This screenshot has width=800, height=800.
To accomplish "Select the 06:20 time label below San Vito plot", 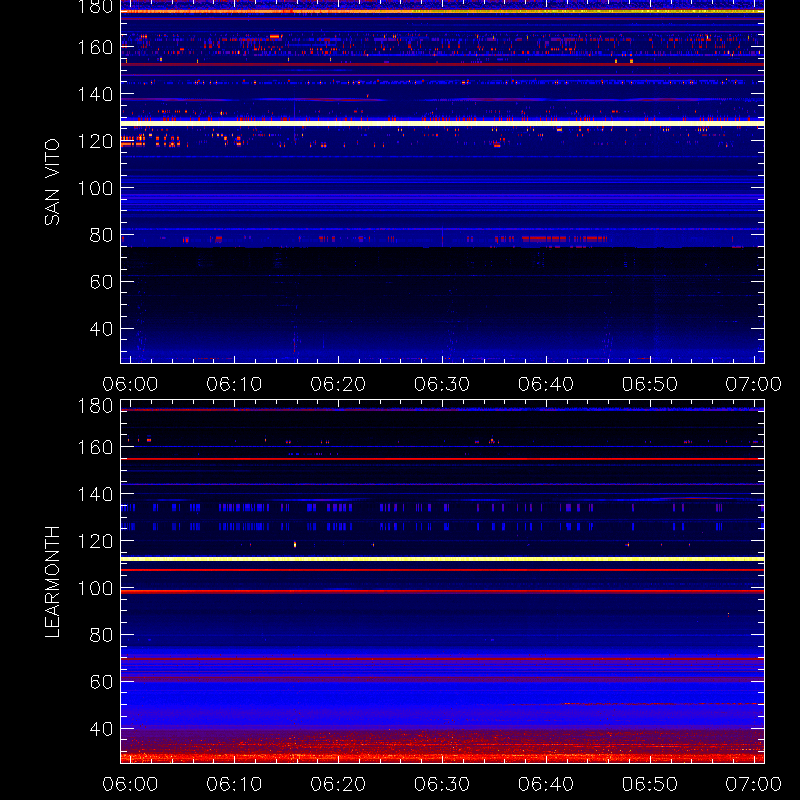I will coord(338,384).
